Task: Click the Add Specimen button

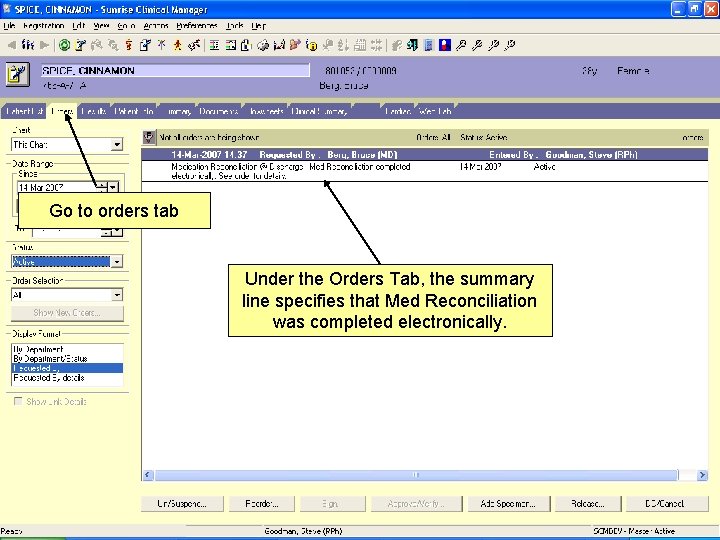Action: [508, 504]
